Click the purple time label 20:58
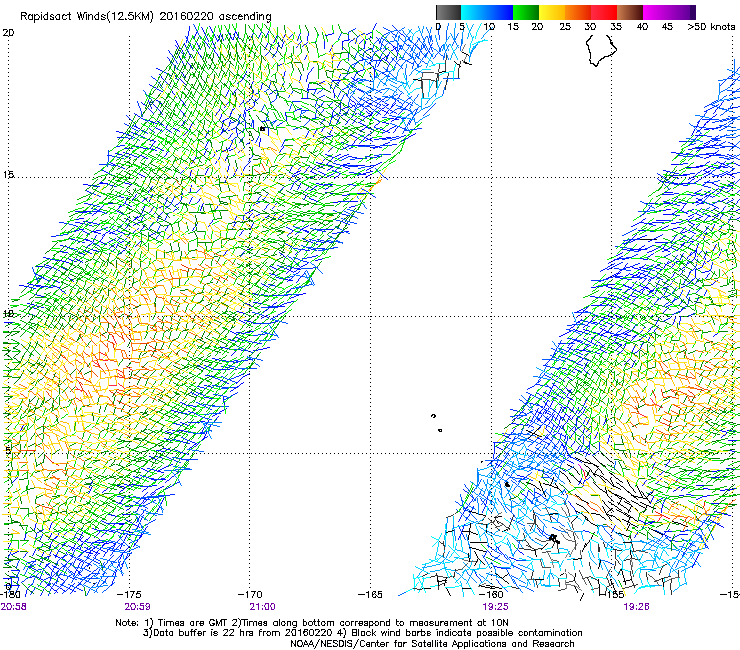 [14, 607]
